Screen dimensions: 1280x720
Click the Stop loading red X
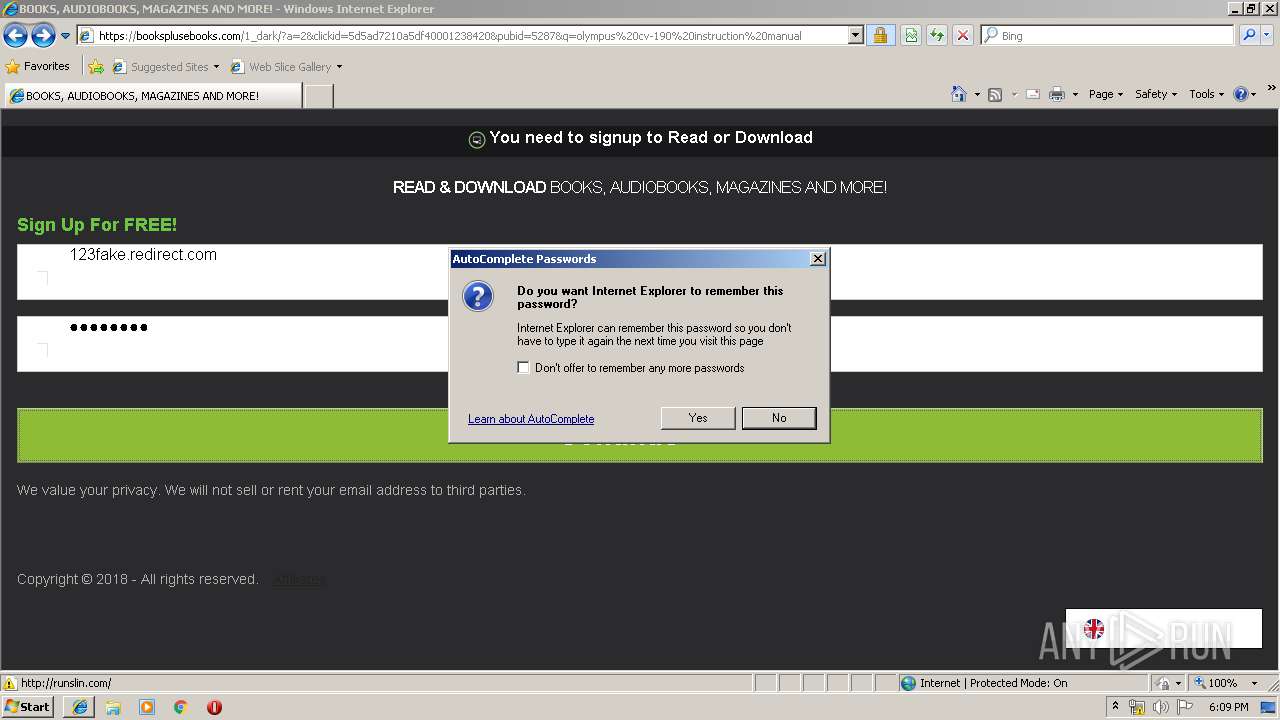coord(963,36)
